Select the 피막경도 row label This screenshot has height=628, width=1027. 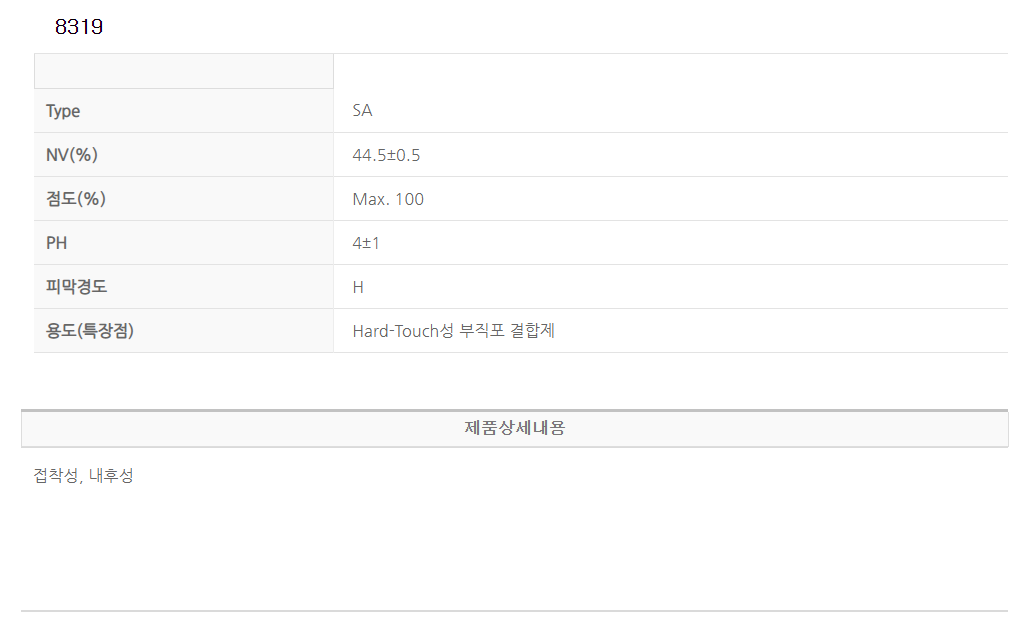pyautogui.click(x=76, y=287)
